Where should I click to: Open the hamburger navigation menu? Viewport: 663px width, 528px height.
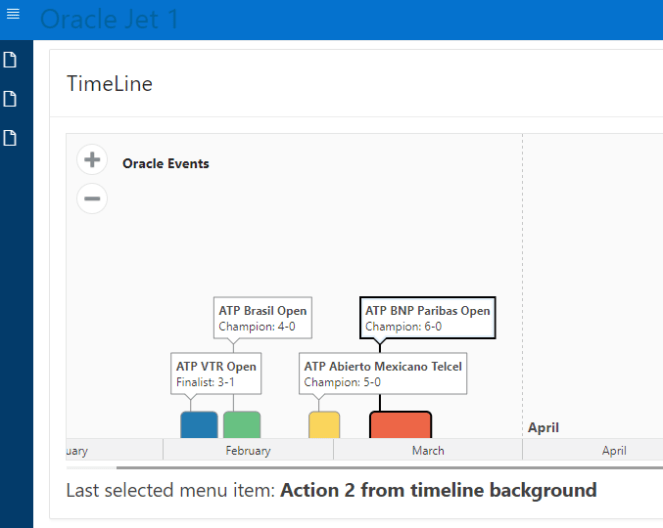[x=13, y=14]
